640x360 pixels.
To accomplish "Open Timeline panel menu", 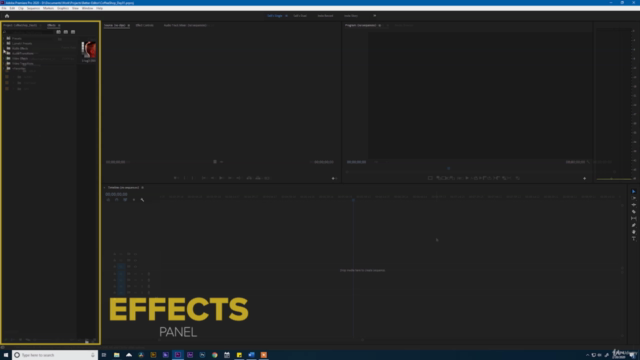I will tap(142, 188).
